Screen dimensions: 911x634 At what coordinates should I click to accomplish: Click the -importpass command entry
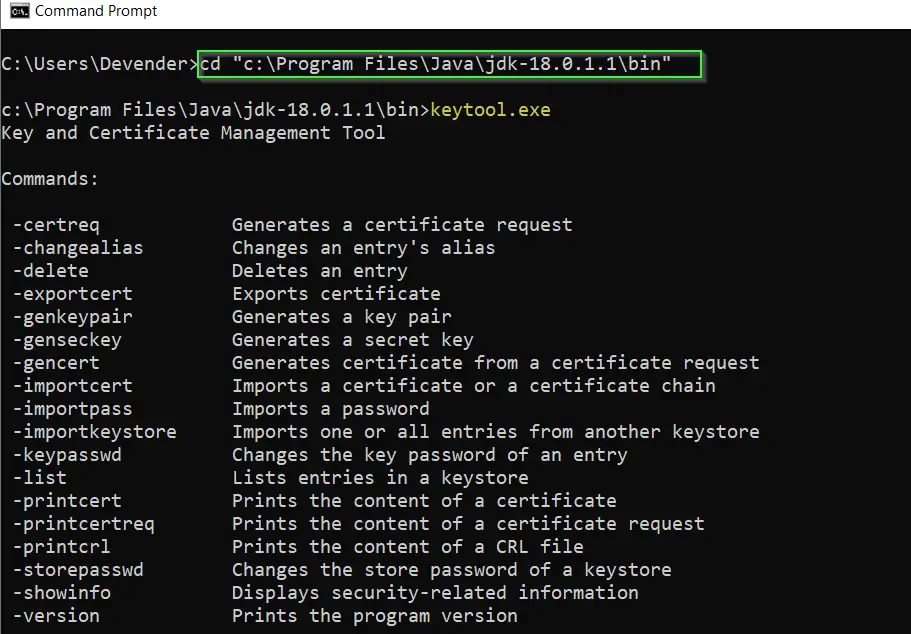(72, 408)
